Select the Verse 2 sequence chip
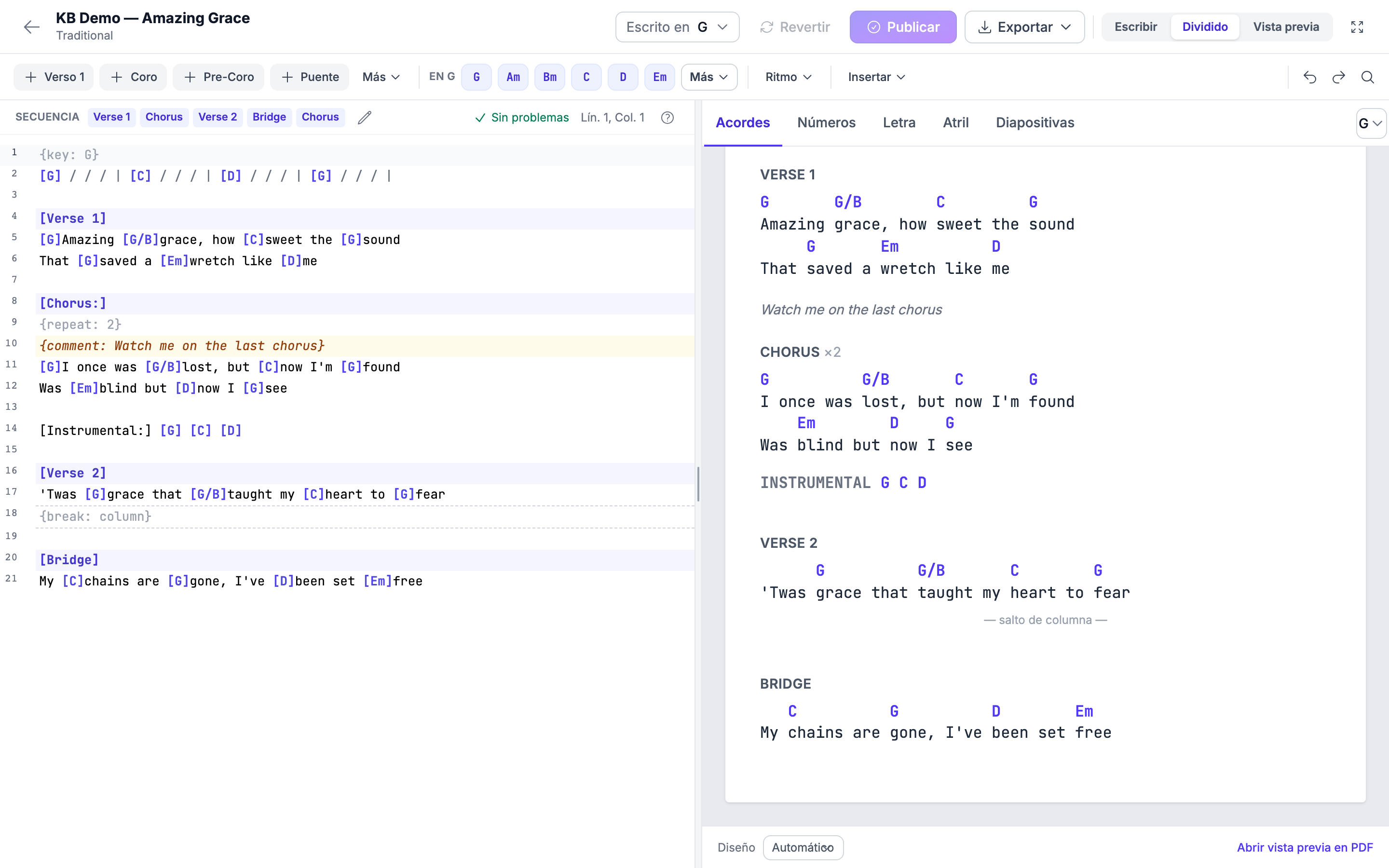The width and height of the screenshot is (1389, 868). [x=218, y=117]
